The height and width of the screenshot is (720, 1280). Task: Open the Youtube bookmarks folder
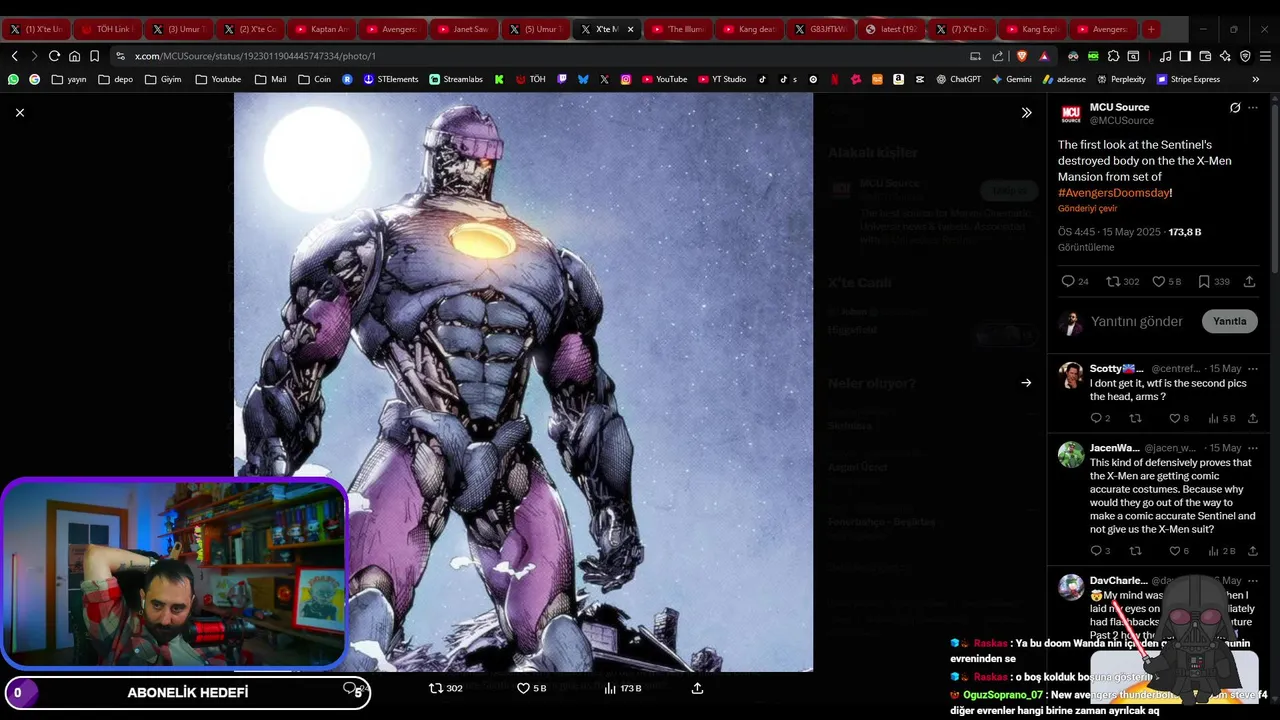(x=218, y=79)
